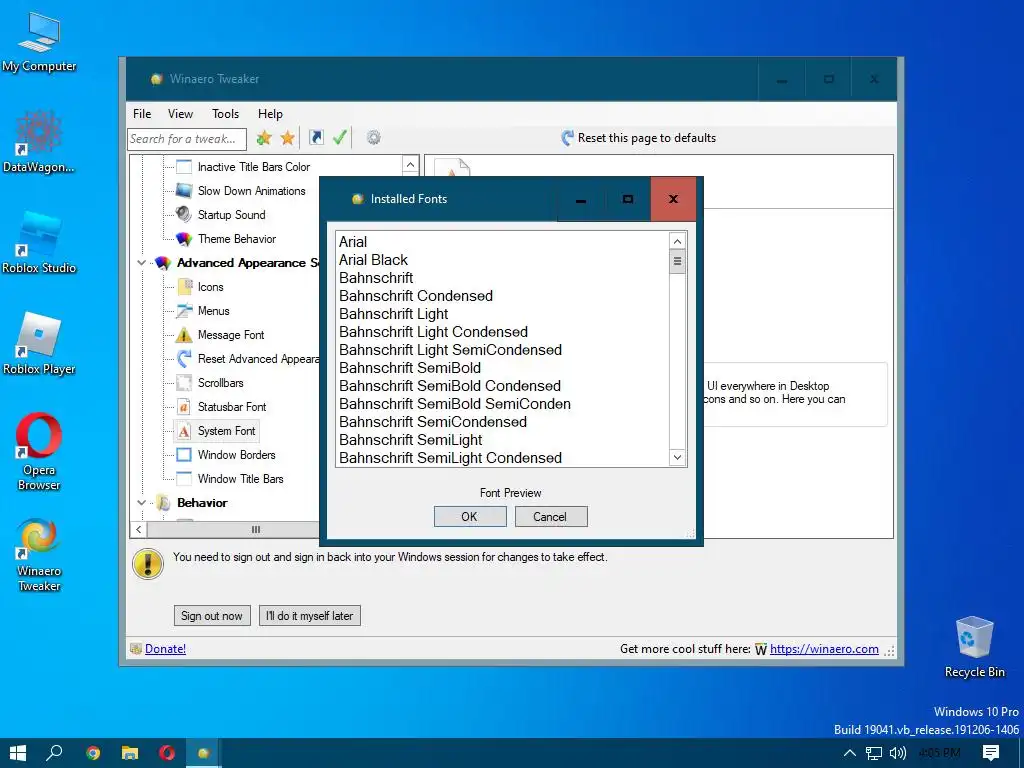The width and height of the screenshot is (1024, 768).
Task: Click the Window Title Bars icon
Action: [x=184, y=479]
